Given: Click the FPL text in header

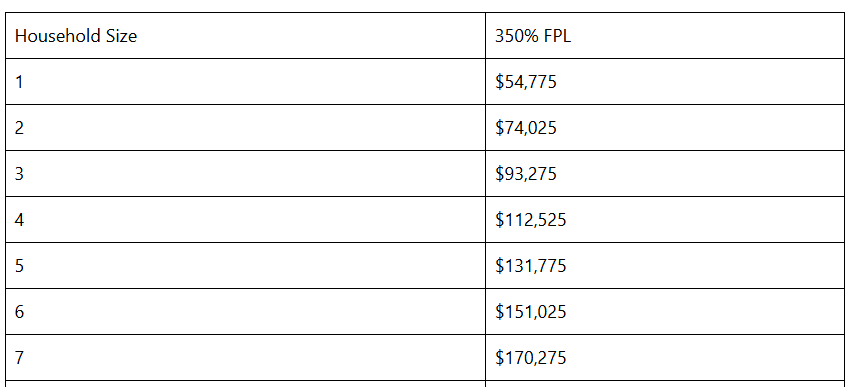Looking at the screenshot, I should tap(557, 36).
